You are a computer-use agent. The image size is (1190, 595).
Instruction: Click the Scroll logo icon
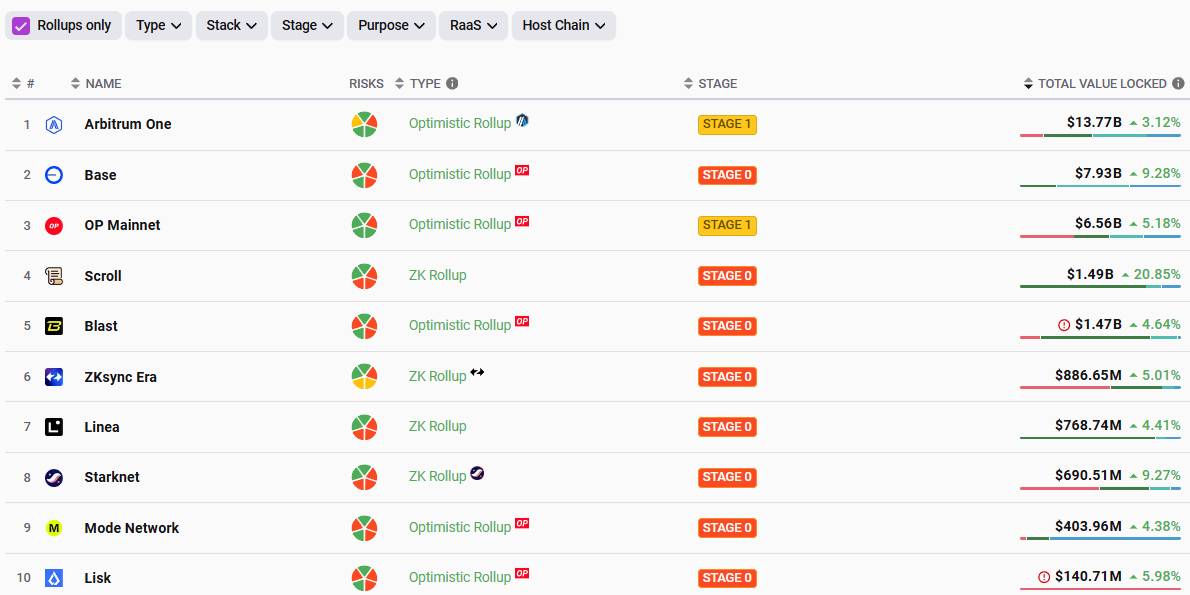(54, 276)
